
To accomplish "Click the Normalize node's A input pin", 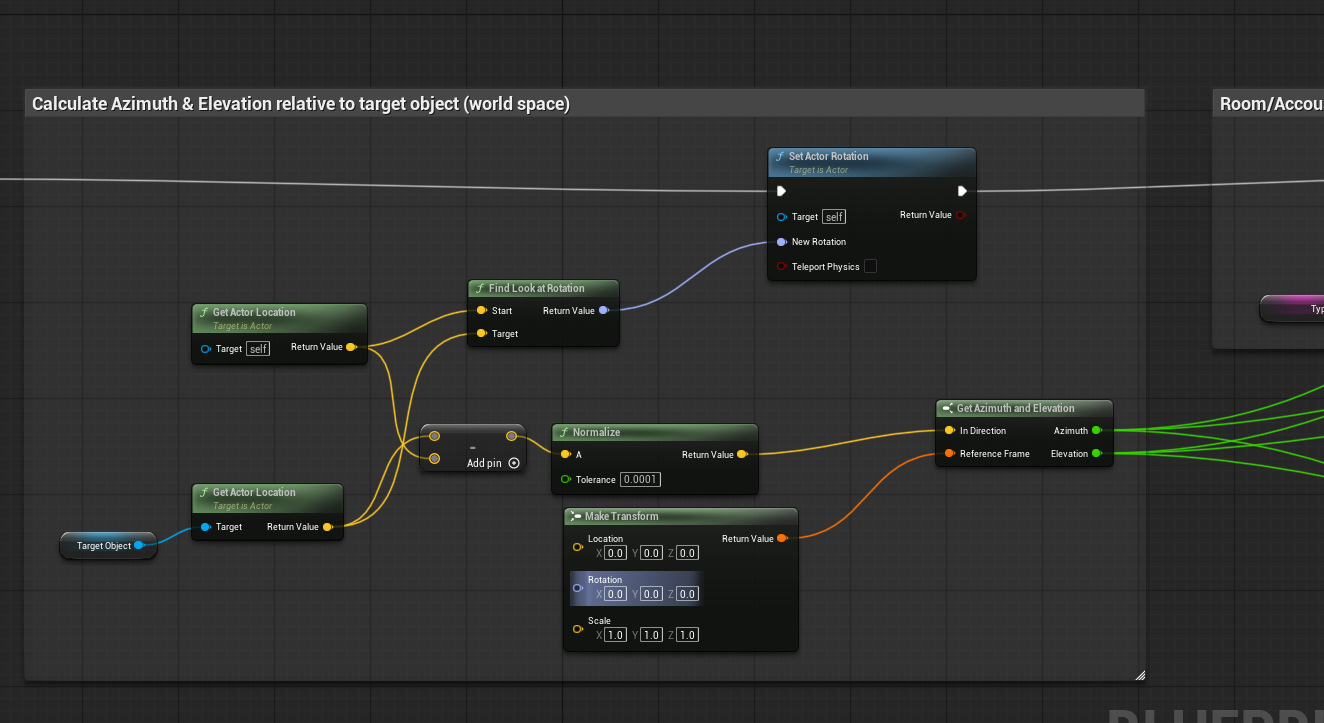I will coord(566,454).
